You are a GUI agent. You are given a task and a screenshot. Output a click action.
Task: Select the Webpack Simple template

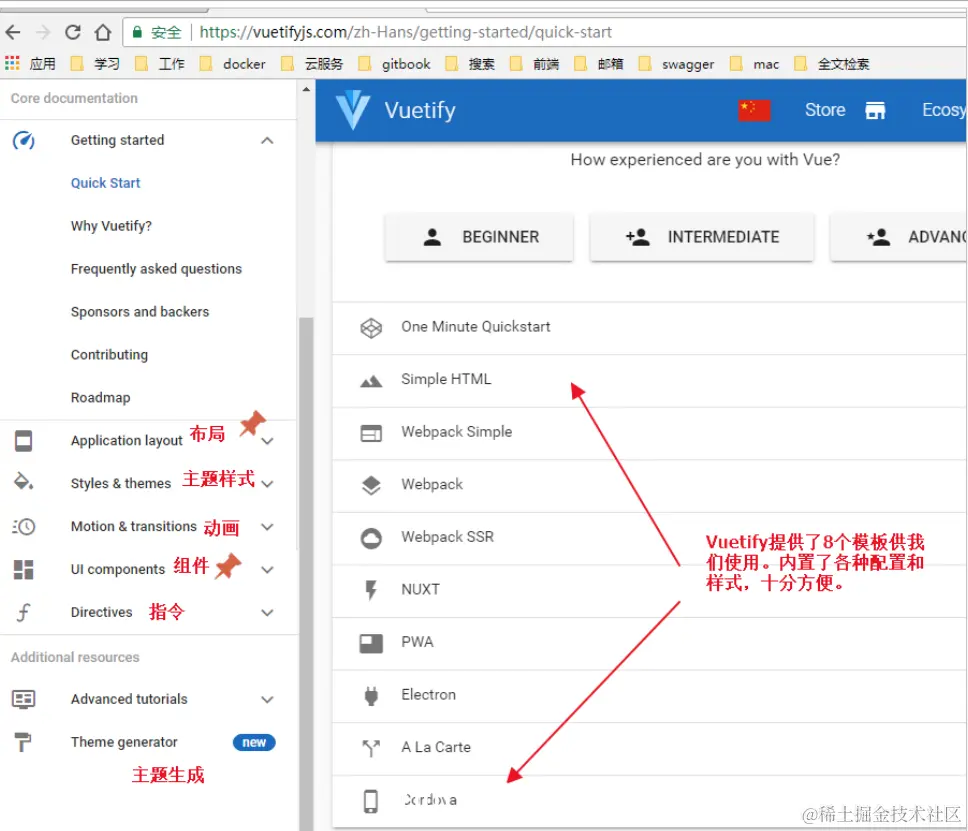[649, 433]
